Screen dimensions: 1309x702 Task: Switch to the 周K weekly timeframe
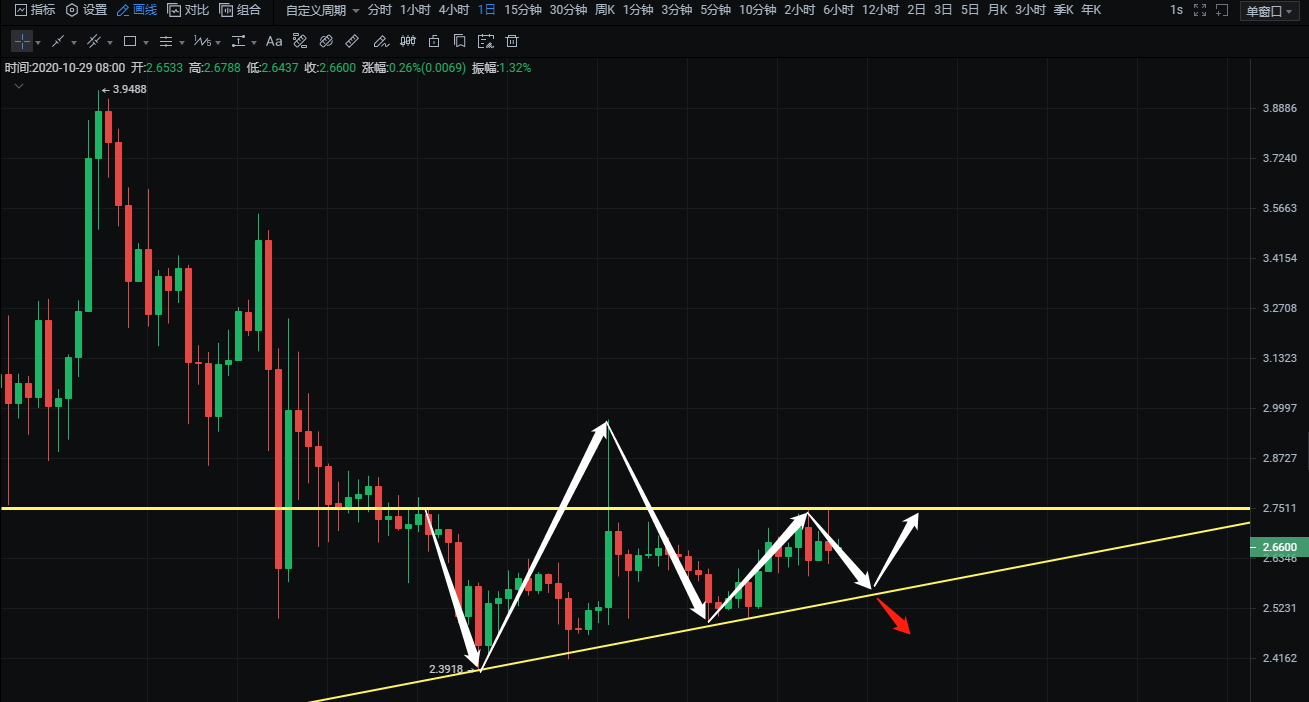click(604, 10)
